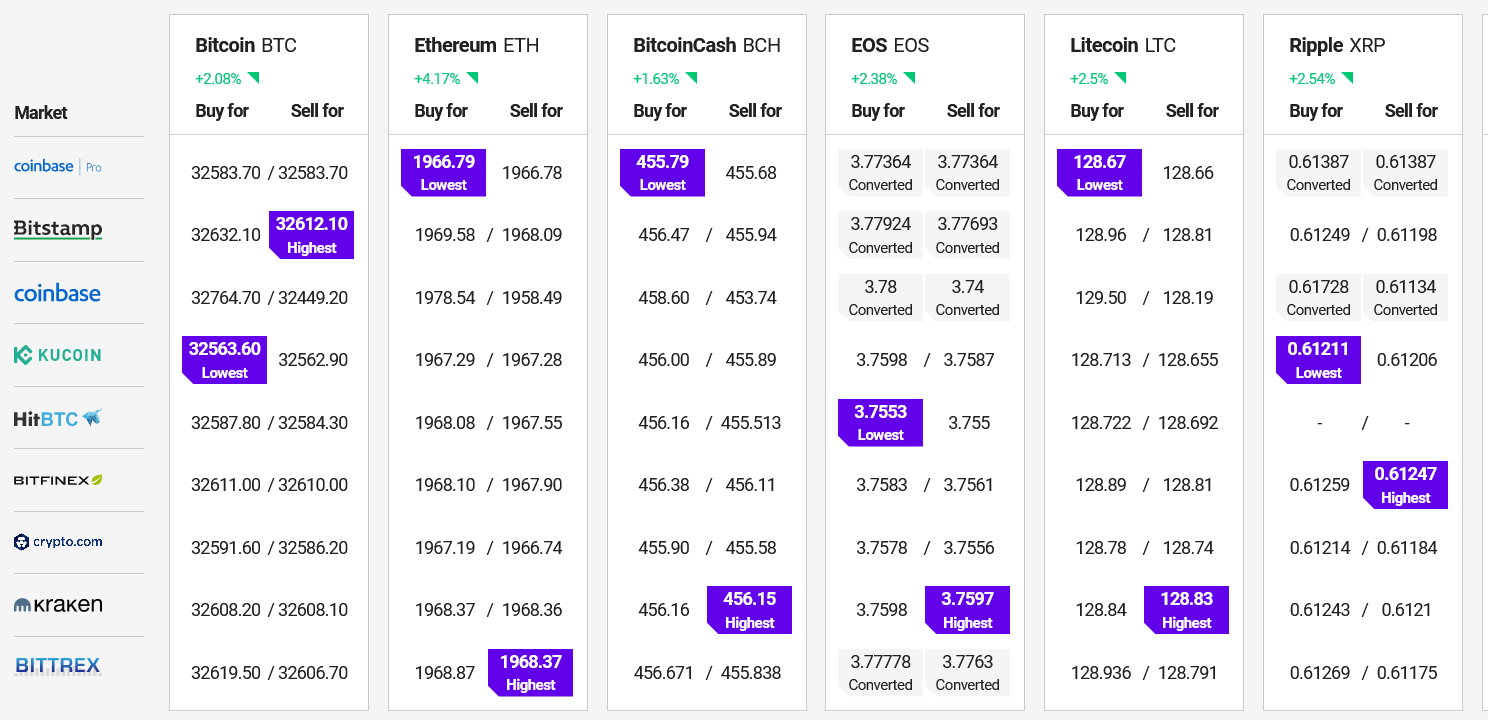Select Bitcoin lowest buy price 32563.60
The width and height of the screenshot is (1488, 720).
pos(224,360)
